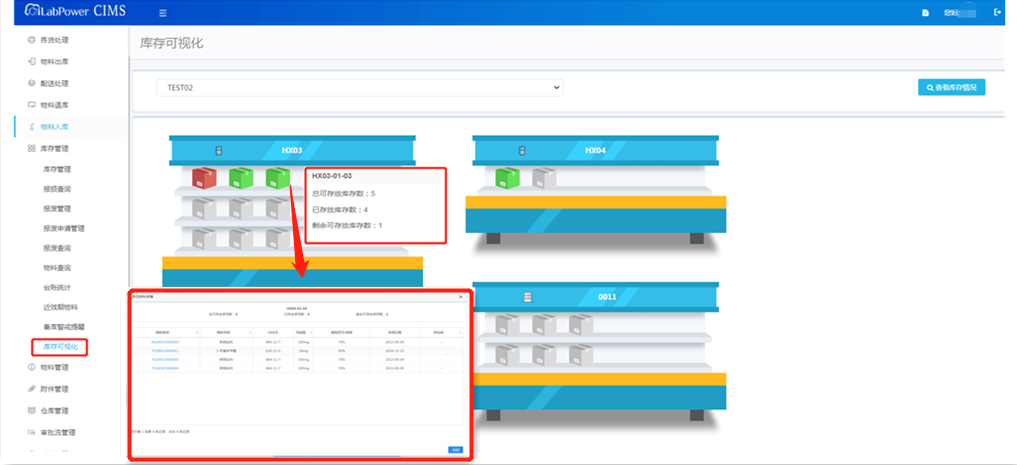Open the 库存管理 submenu item
The image size is (1017, 465).
pos(57,169)
